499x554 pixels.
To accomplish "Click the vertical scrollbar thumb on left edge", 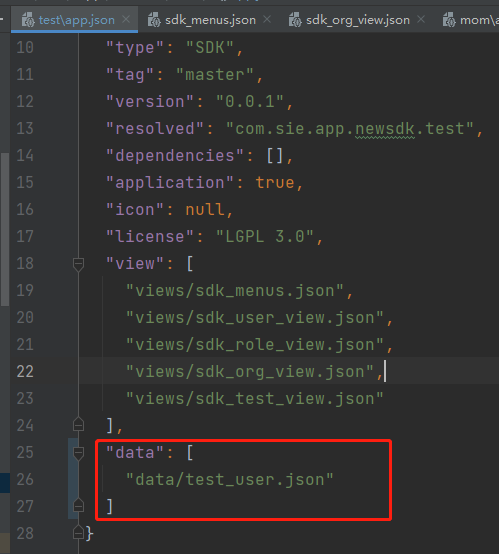I will pos(5,229).
